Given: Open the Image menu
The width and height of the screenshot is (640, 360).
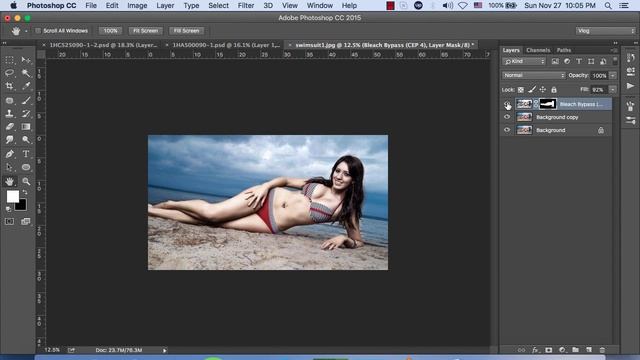Looking at the screenshot, I should (x=137, y=6).
